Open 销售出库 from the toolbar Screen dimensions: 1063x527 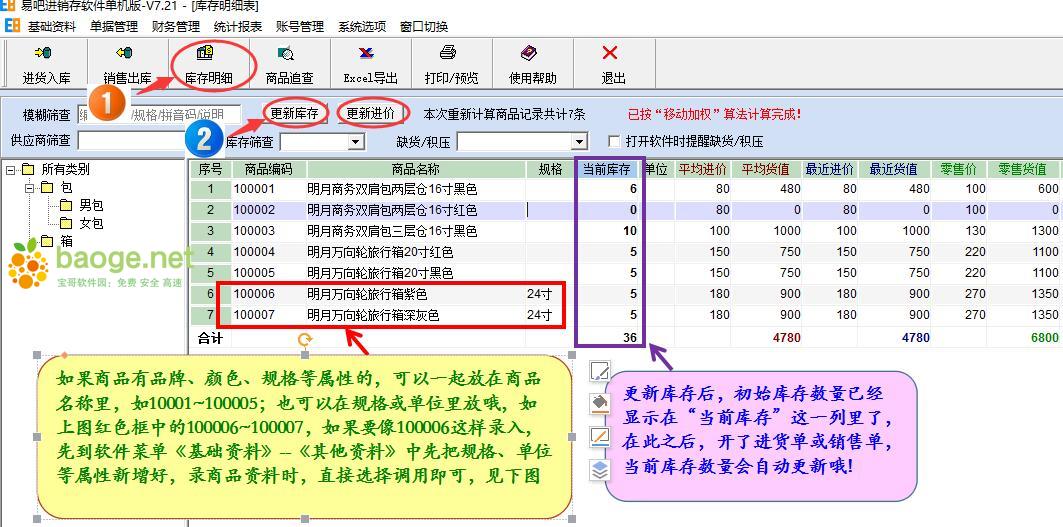[127, 63]
